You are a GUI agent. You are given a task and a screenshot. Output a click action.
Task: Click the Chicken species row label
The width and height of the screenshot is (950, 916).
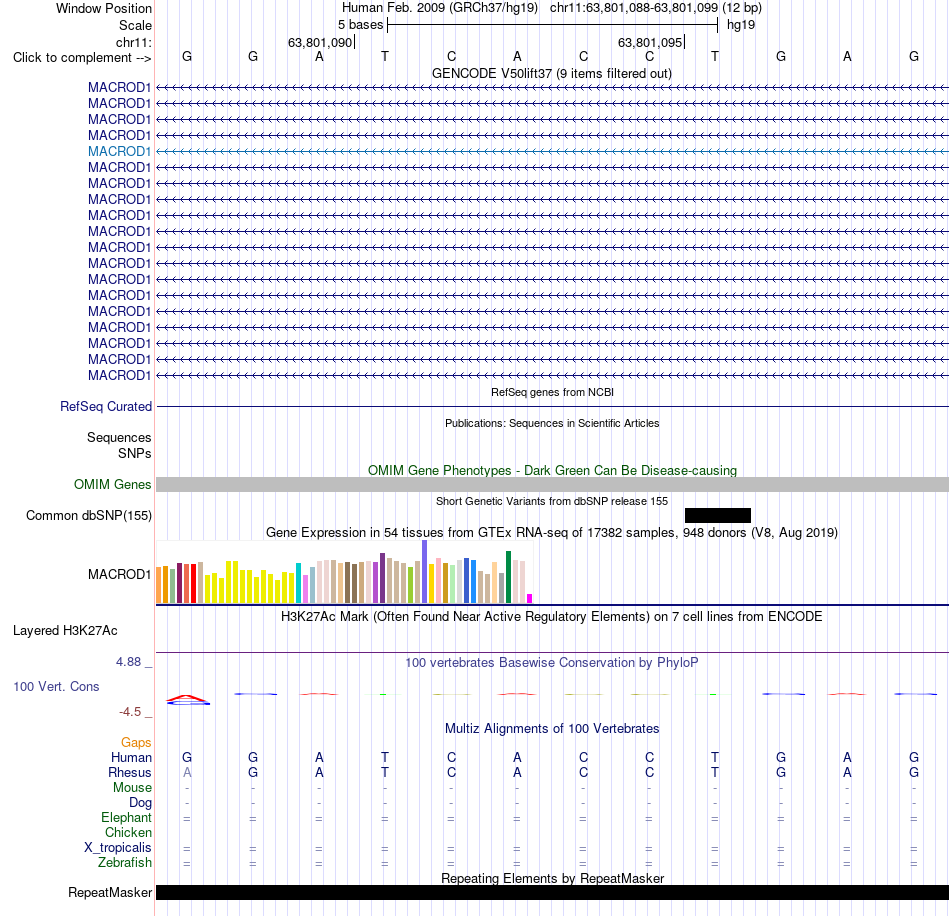128,833
